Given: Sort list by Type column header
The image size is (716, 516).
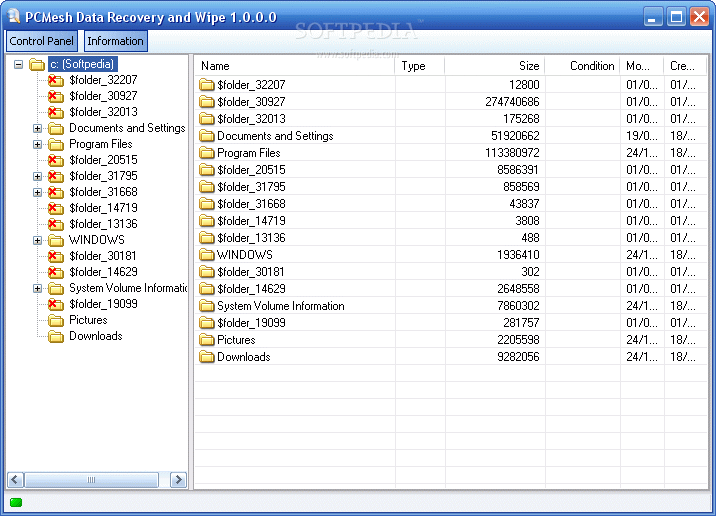Looking at the screenshot, I should tap(420, 66).
